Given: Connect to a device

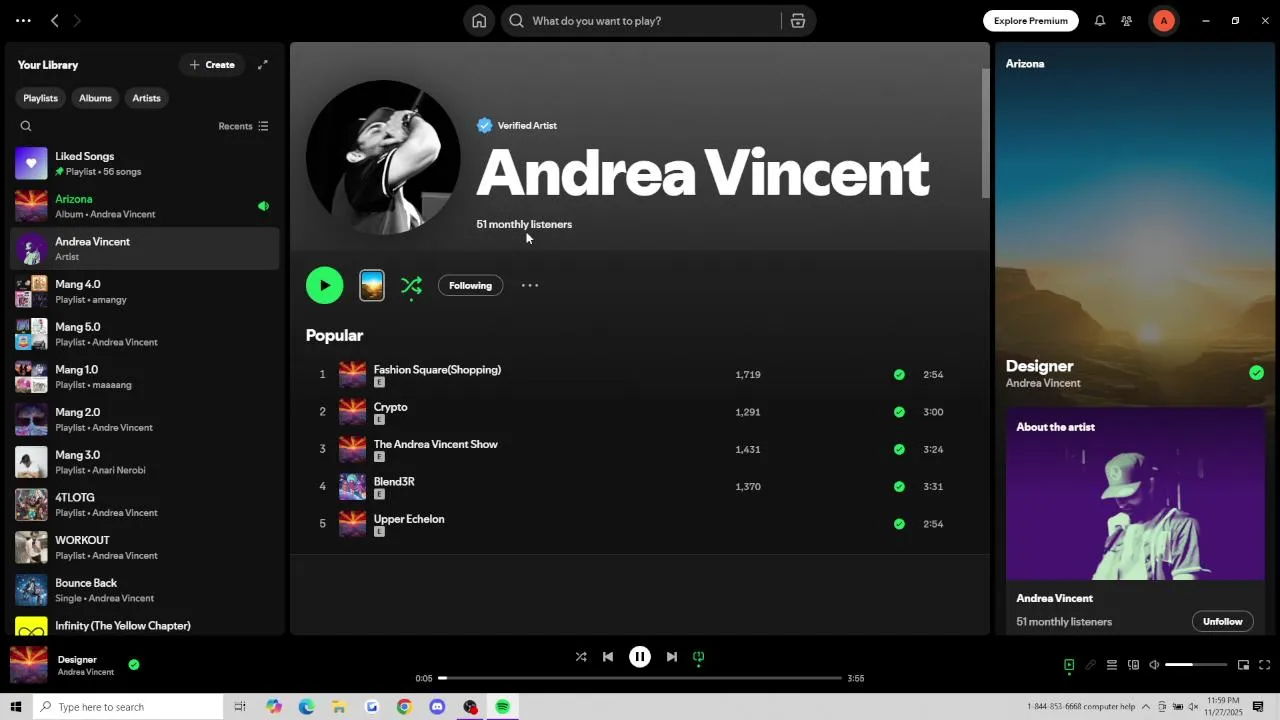Looking at the screenshot, I should click(1133, 665).
